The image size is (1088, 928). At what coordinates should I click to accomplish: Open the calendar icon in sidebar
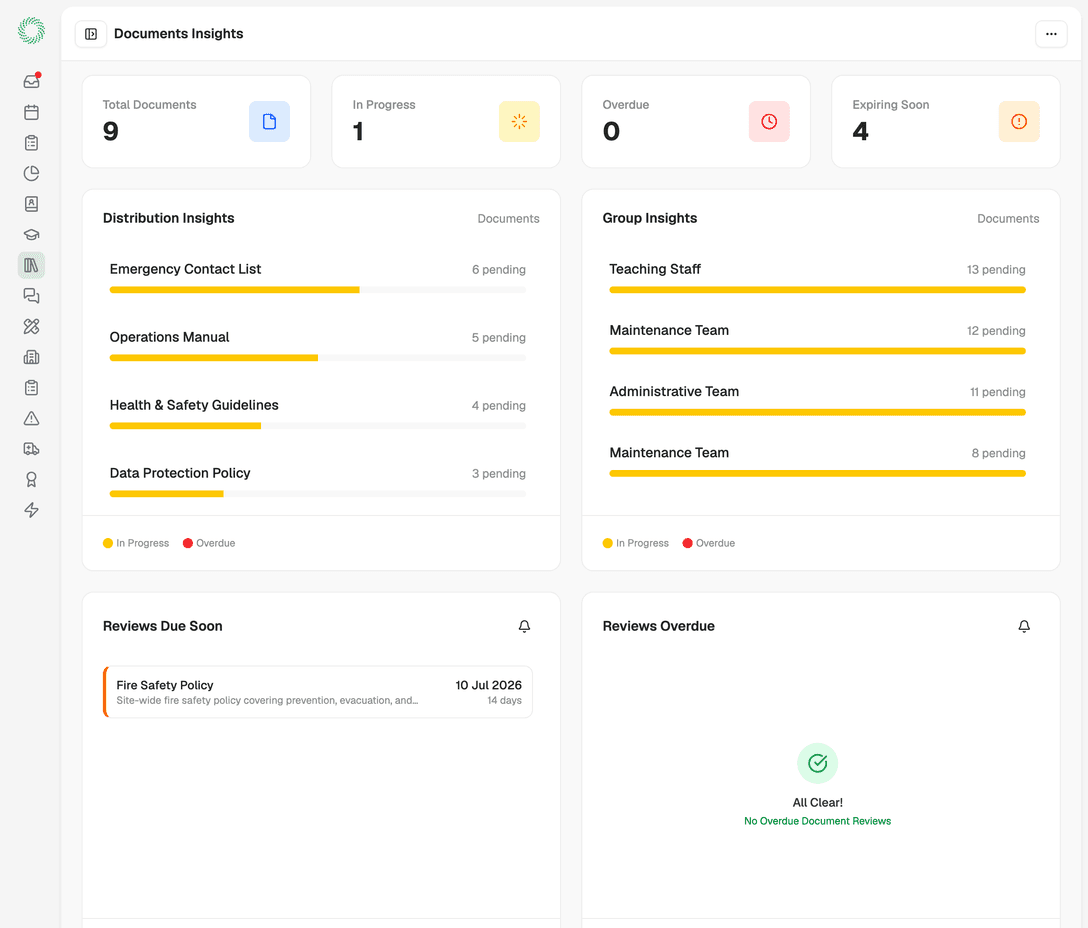[31, 112]
